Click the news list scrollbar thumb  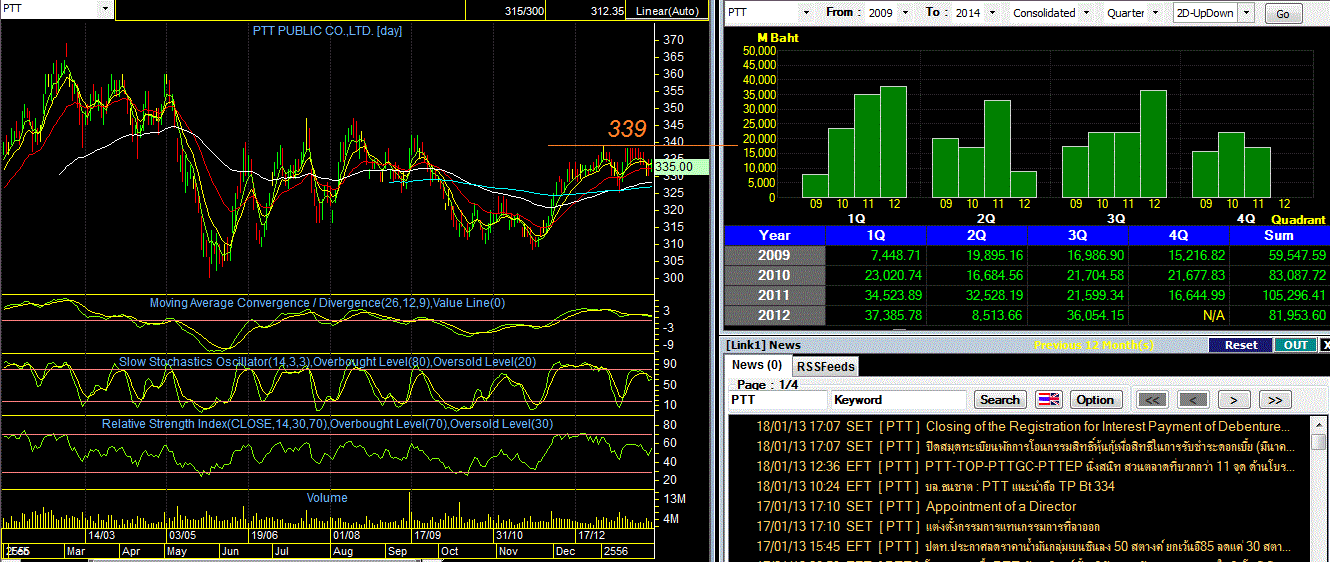(x=1318, y=441)
